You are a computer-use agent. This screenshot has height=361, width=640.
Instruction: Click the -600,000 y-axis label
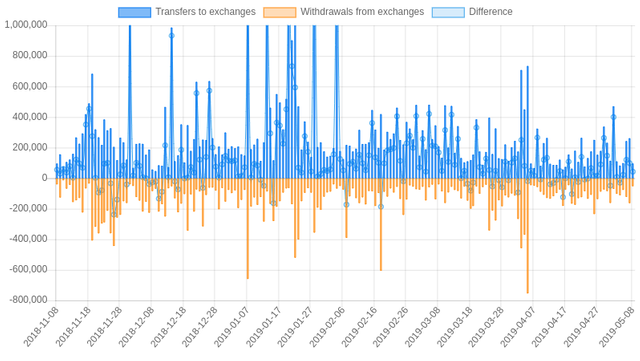tap(29, 270)
